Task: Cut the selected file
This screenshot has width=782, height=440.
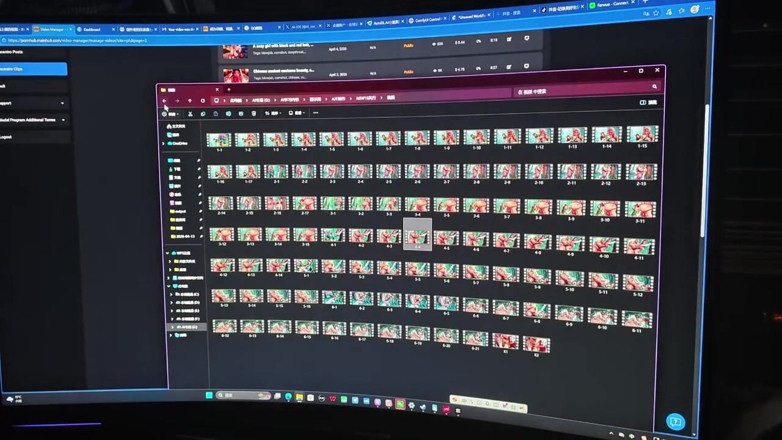Action: 190,114
